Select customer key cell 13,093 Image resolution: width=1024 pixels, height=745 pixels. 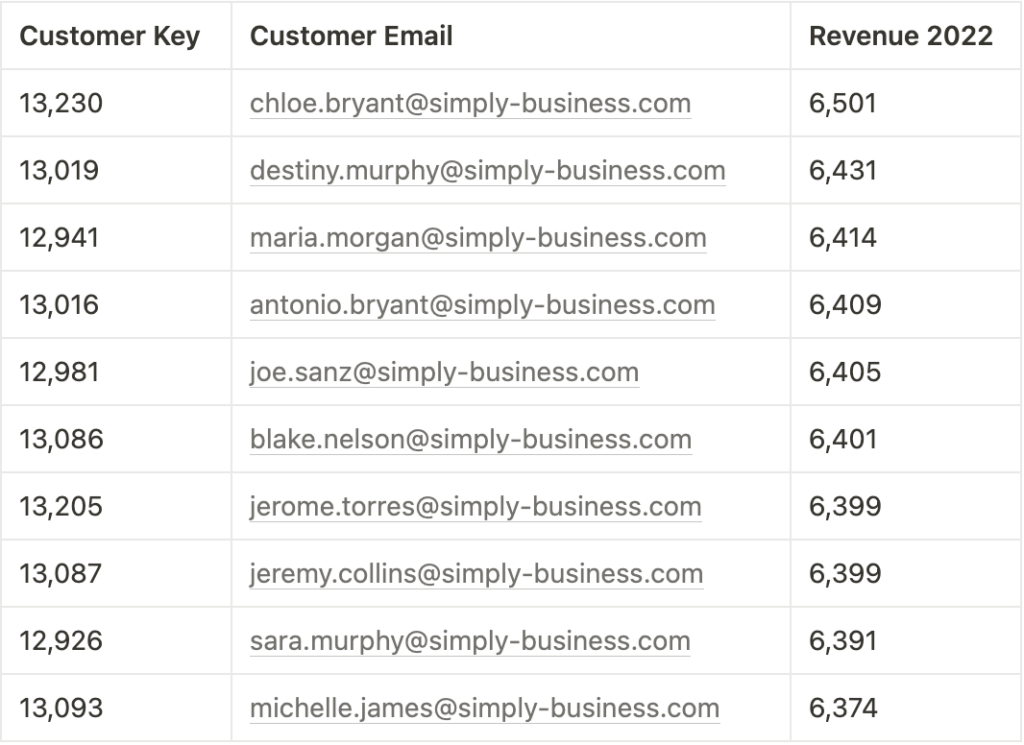click(x=116, y=708)
